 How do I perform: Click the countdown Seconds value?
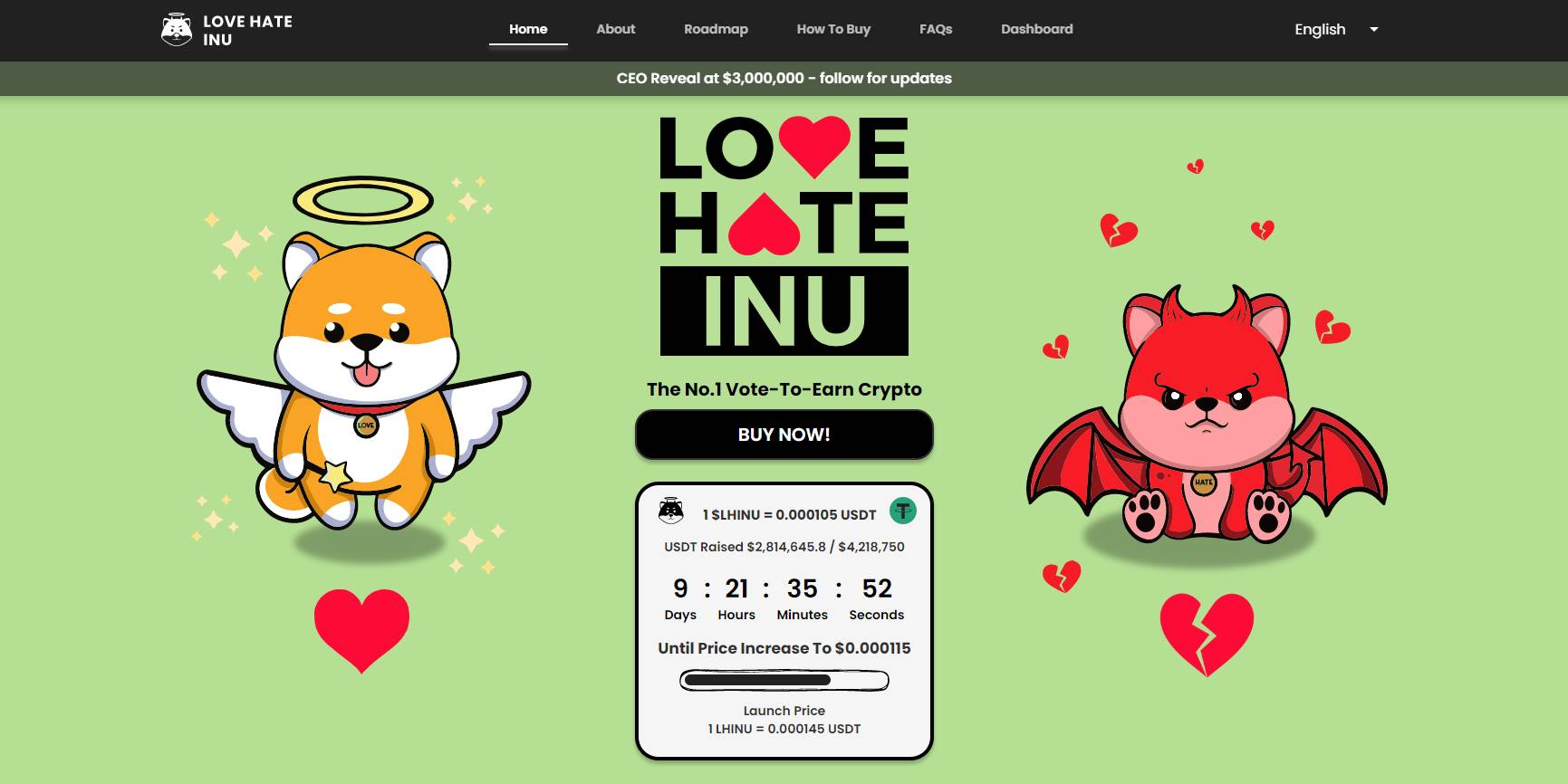pos(877,588)
